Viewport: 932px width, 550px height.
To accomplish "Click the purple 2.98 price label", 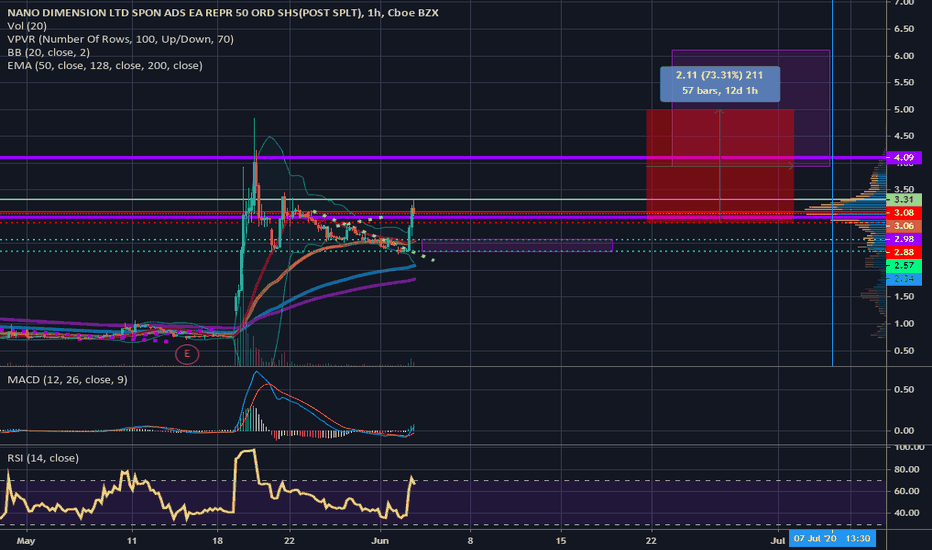I will coord(904,239).
